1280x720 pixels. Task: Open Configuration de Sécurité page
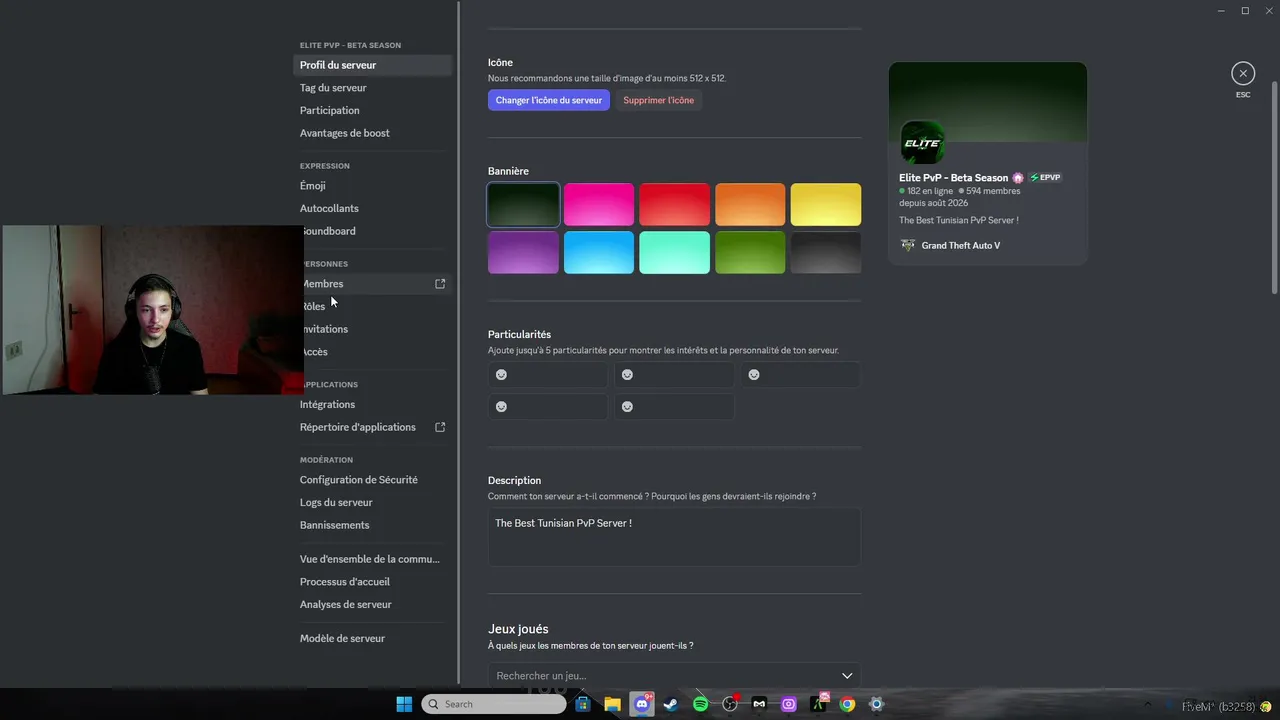click(x=372, y=480)
